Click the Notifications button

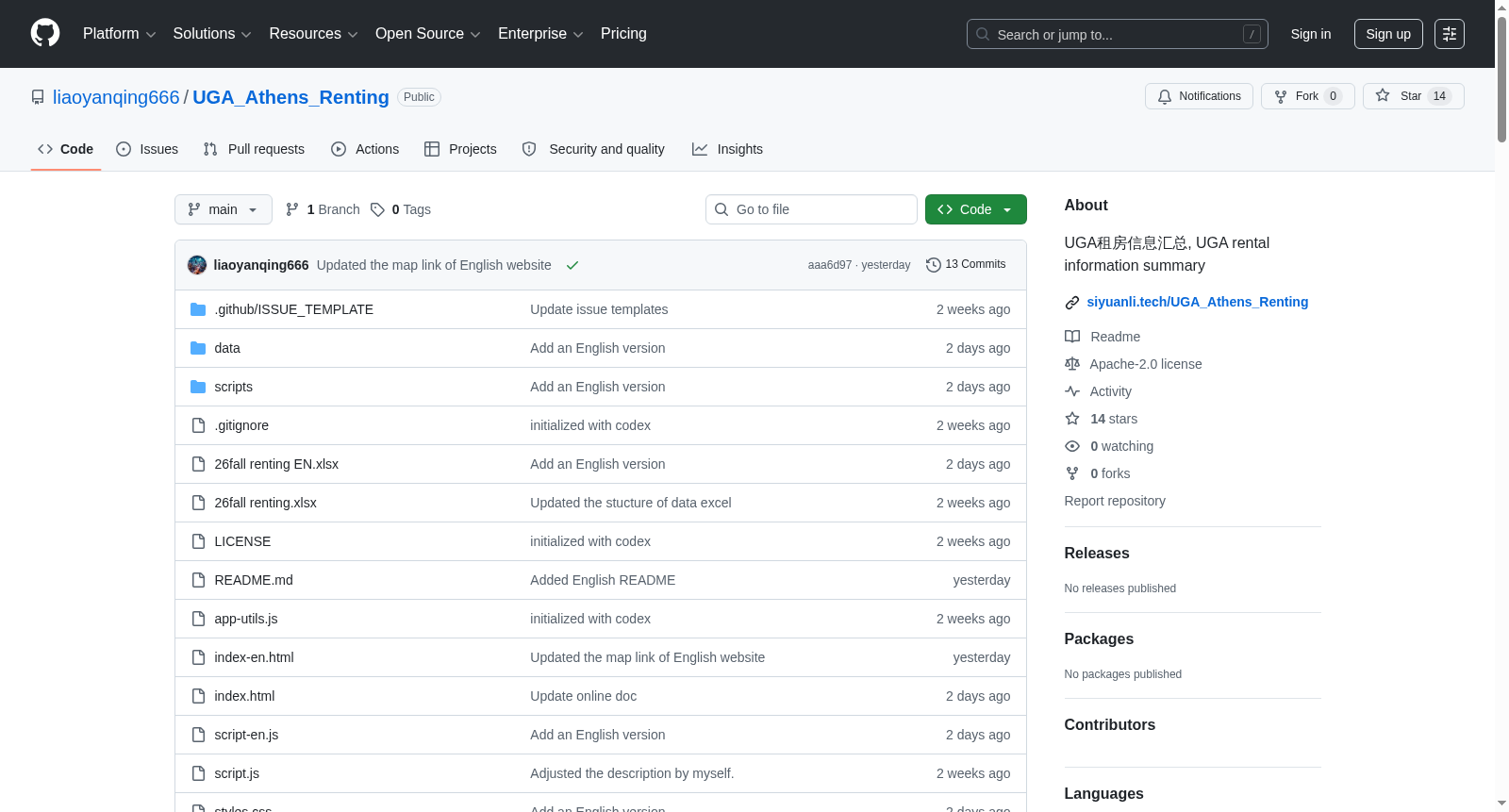pyautogui.click(x=1199, y=96)
